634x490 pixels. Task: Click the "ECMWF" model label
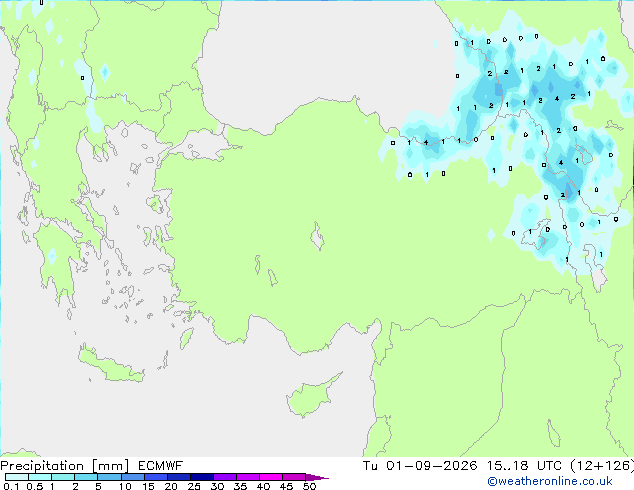[x=161, y=466]
